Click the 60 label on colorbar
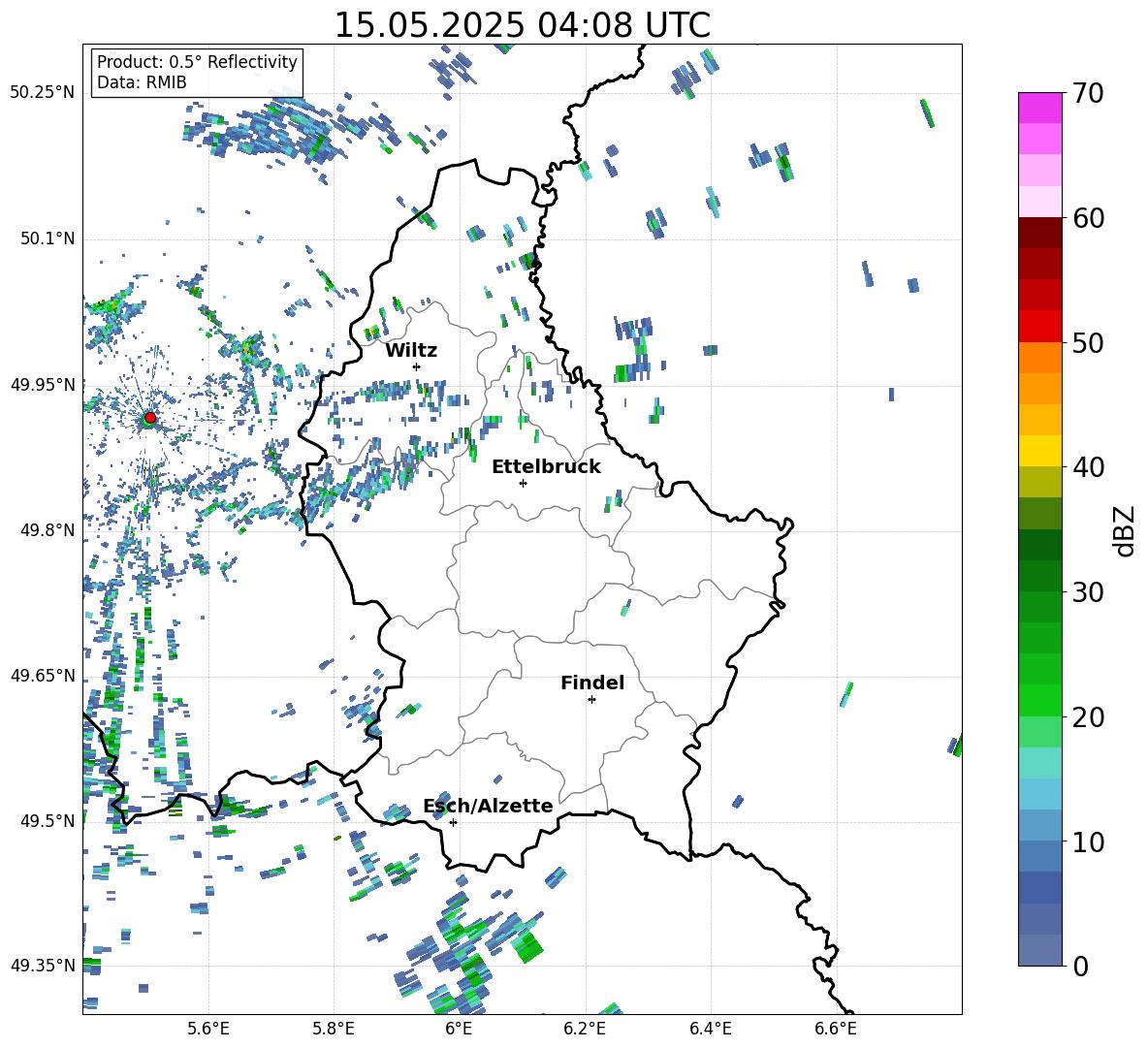The height and width of the screenshot is (1048, 1148). point(1088,218)
